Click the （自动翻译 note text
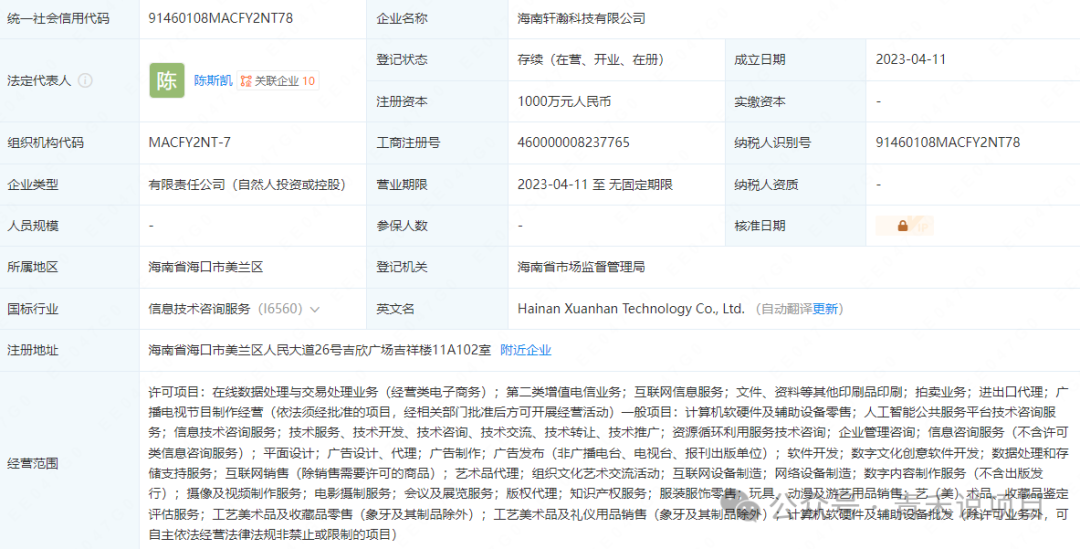The height and width of the screenshot is (549, 1080). point(783,309)
